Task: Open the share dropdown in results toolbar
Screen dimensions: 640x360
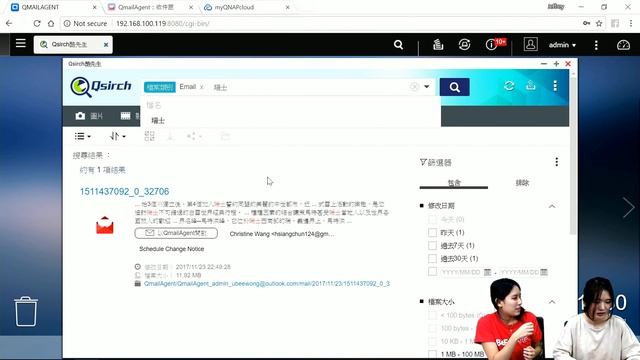Action: [194, 136]
